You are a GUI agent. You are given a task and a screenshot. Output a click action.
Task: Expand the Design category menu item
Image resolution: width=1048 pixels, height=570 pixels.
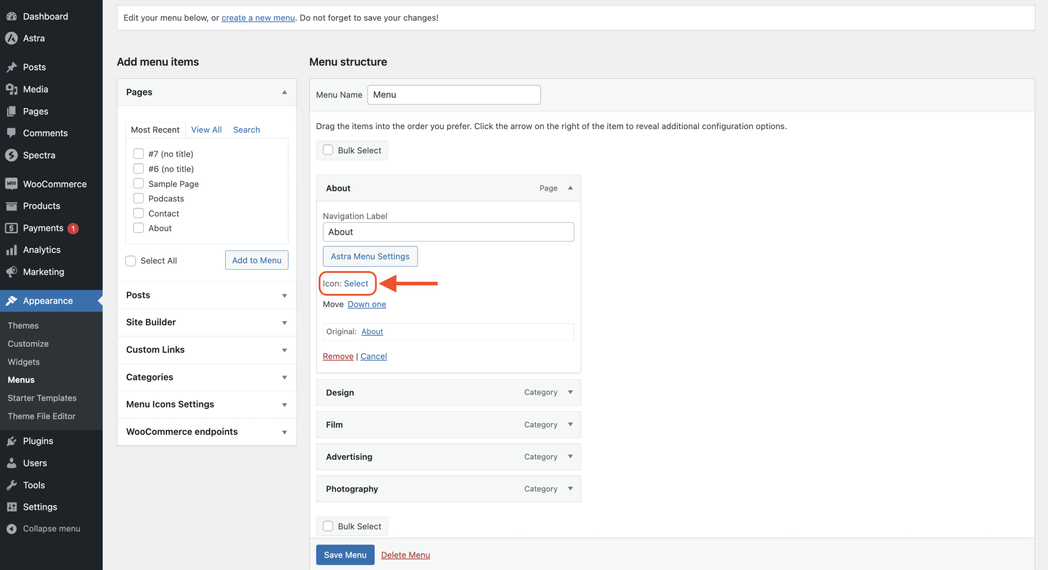(570, 392)
